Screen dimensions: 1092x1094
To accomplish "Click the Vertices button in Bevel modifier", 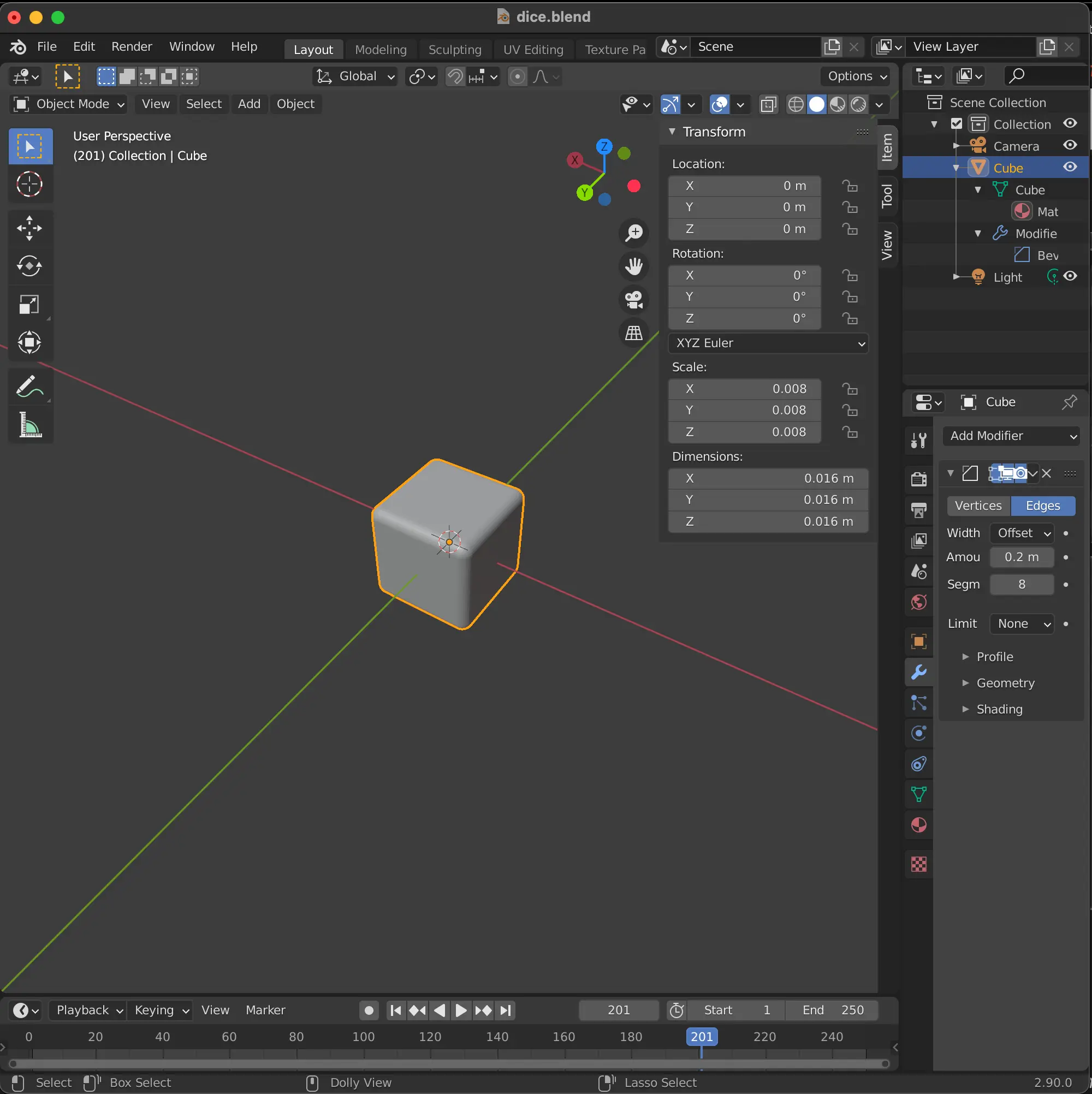I will (977, 506).
